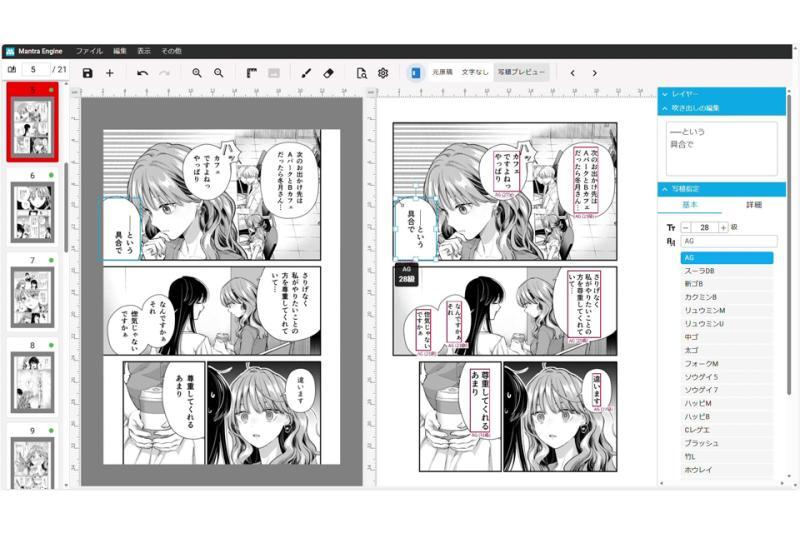This screenshot has height=533, width=800.
Task: Select the ハッピB font
Action: 727,416
